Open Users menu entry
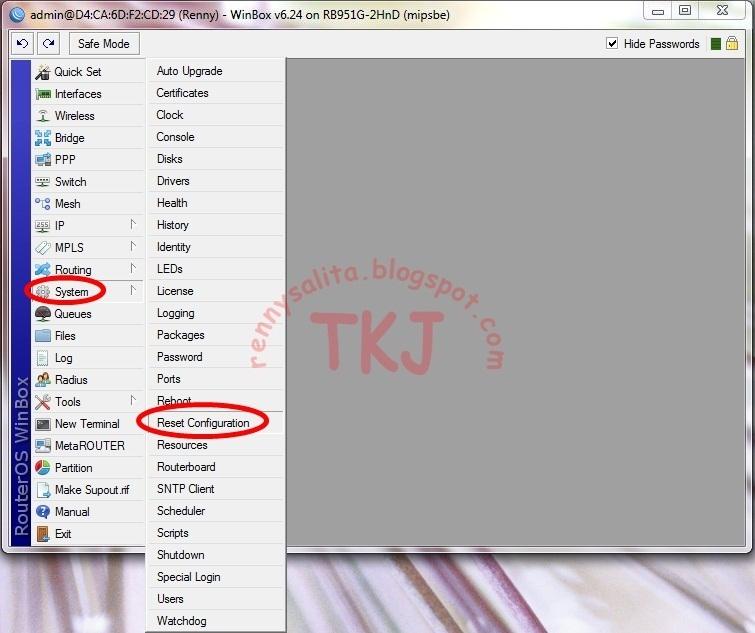 [216, 599]
